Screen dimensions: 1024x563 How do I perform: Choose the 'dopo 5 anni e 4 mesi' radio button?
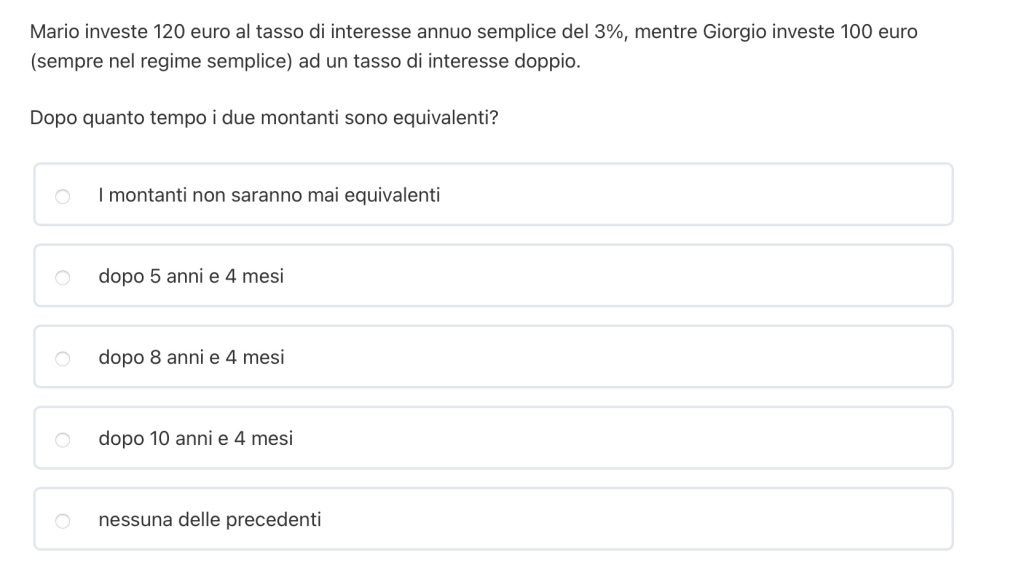[62, 277]
